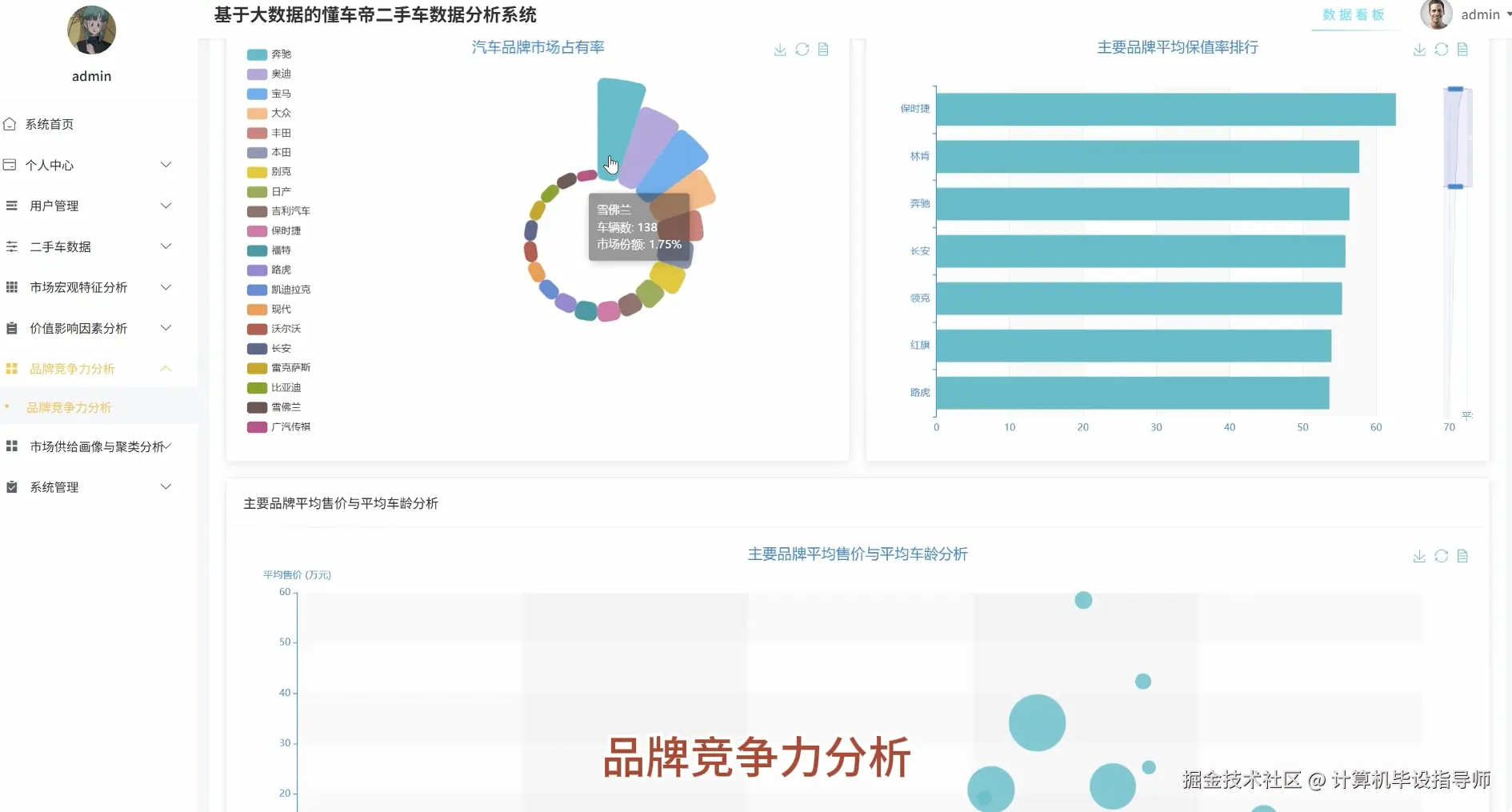Toggle 雷克萨斯 legend entry

pyautogui.click(x=279, y=368)
